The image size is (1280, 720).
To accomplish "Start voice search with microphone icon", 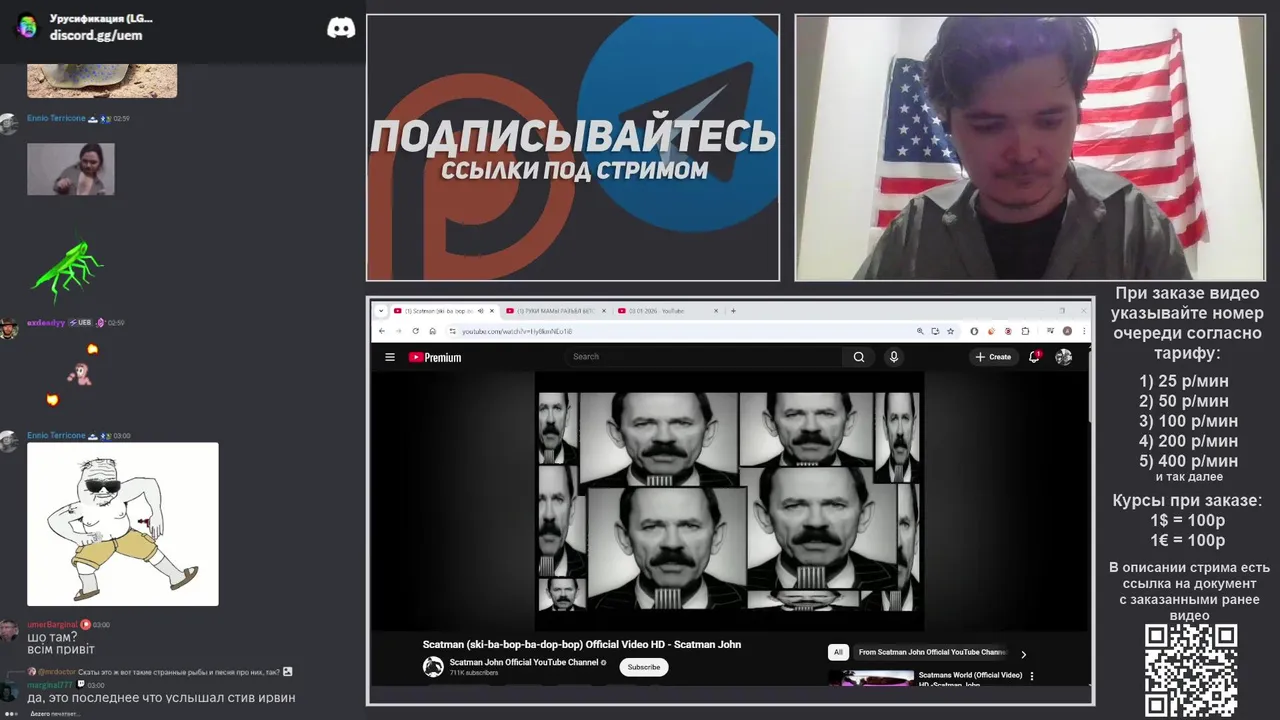I will point(894,357).
